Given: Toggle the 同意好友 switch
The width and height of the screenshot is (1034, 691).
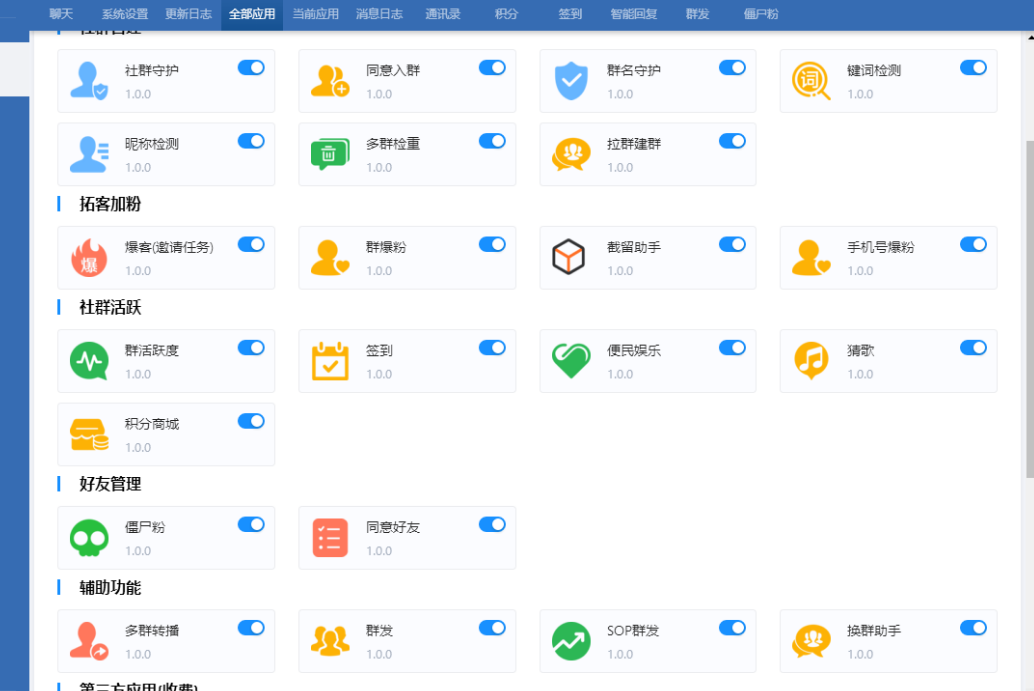Looking at the screenshot, I should coord(492,524).
